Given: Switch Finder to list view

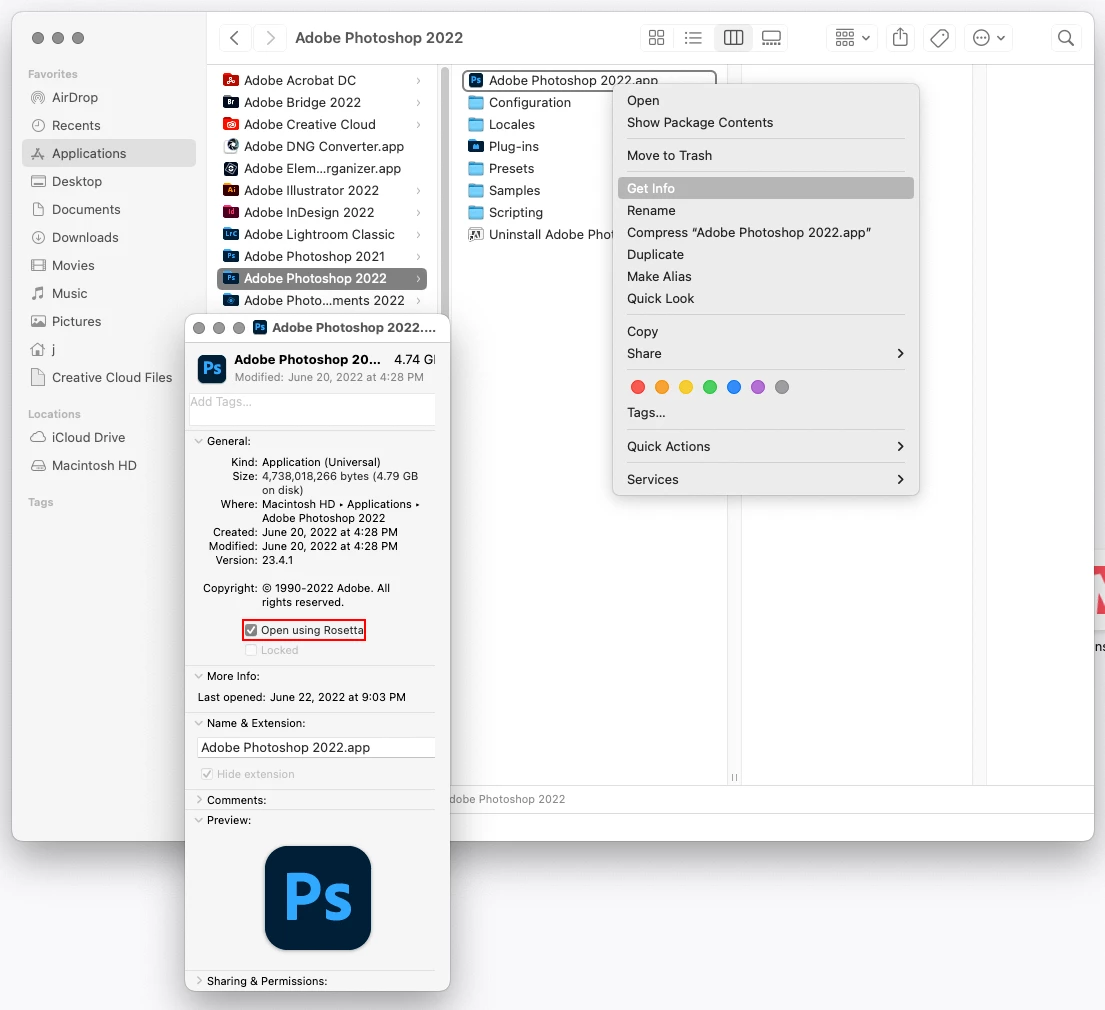Looking at the screenshot, I should coord(693,37).
